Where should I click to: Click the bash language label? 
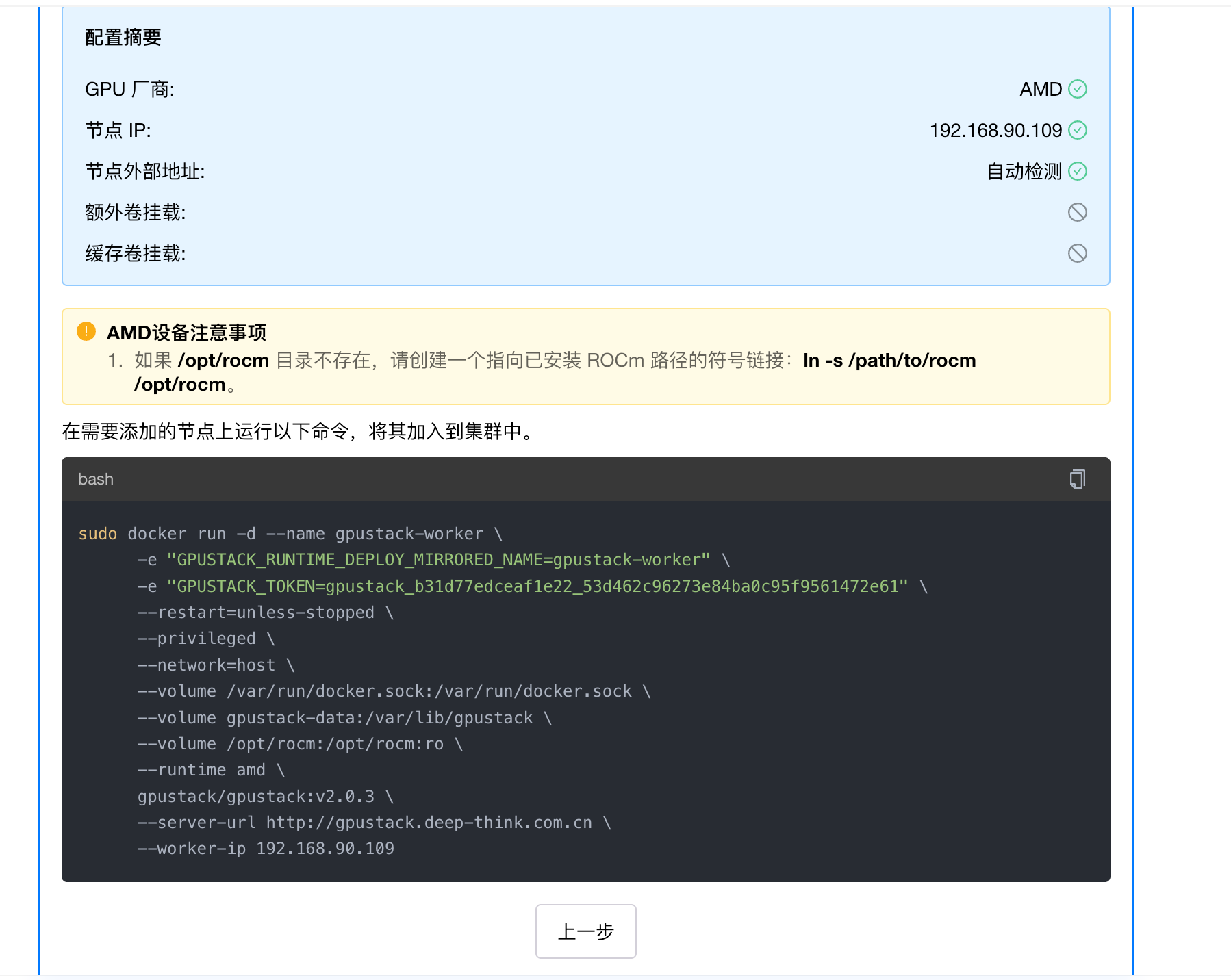96,479
